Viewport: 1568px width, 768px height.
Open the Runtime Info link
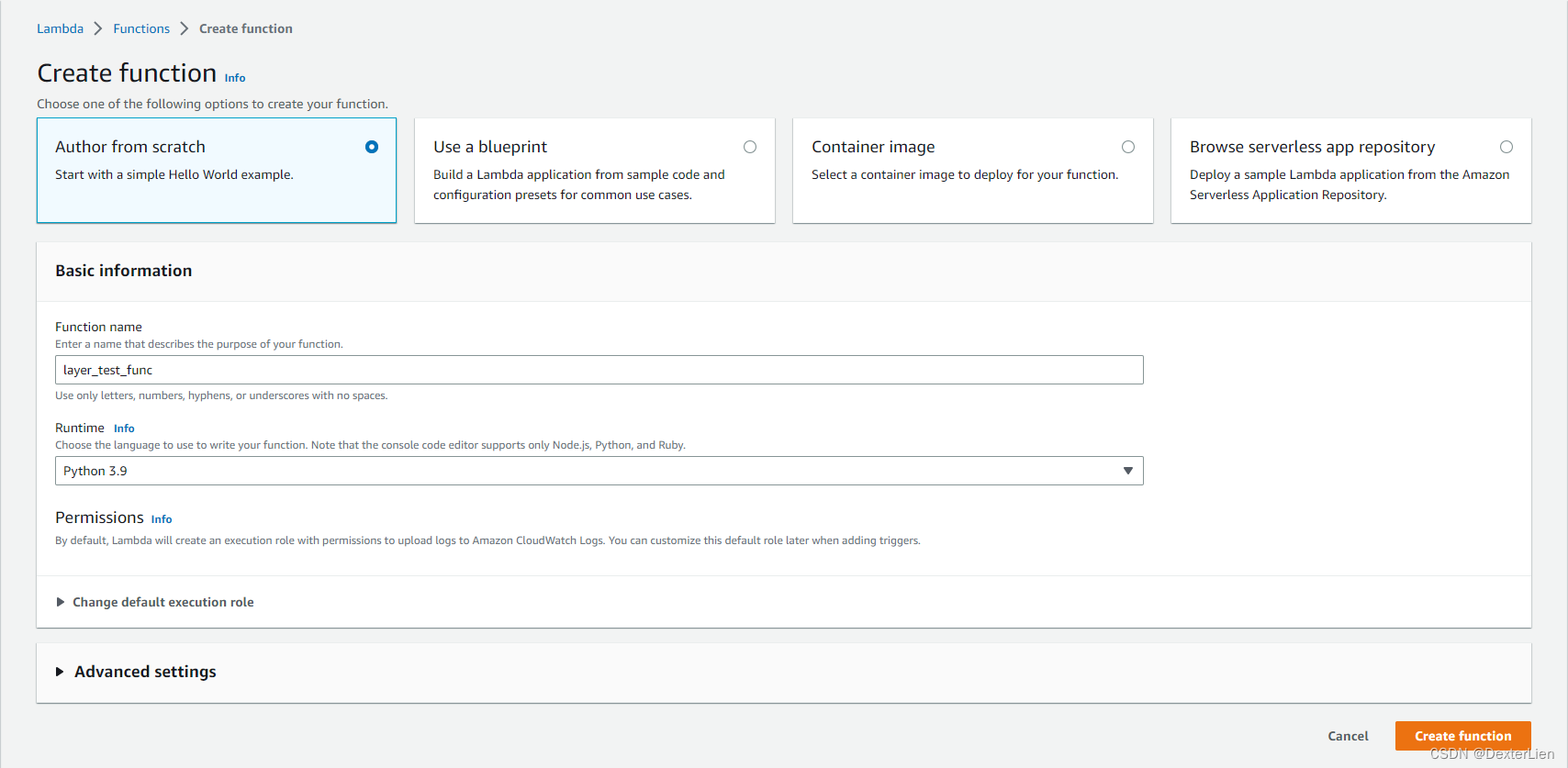124,429
